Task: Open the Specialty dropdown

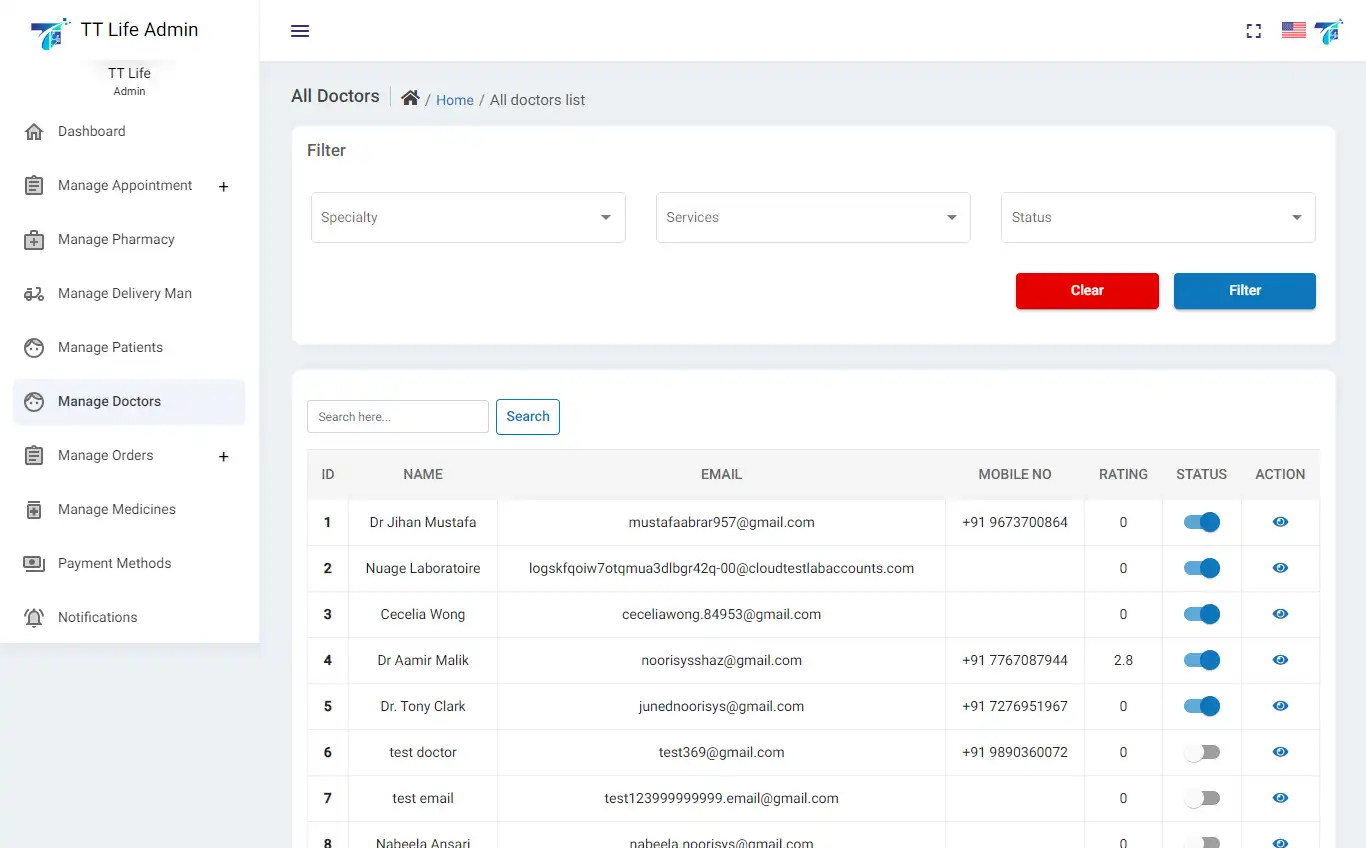Action: click(x=468, y=217)
